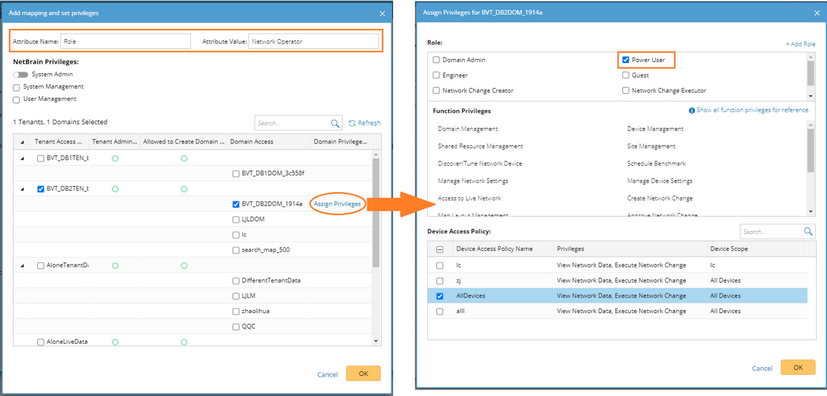Screen dimensions: 827x396
Task: Click the magnifier icon in tenant search box
Action: tap(335, 123)
